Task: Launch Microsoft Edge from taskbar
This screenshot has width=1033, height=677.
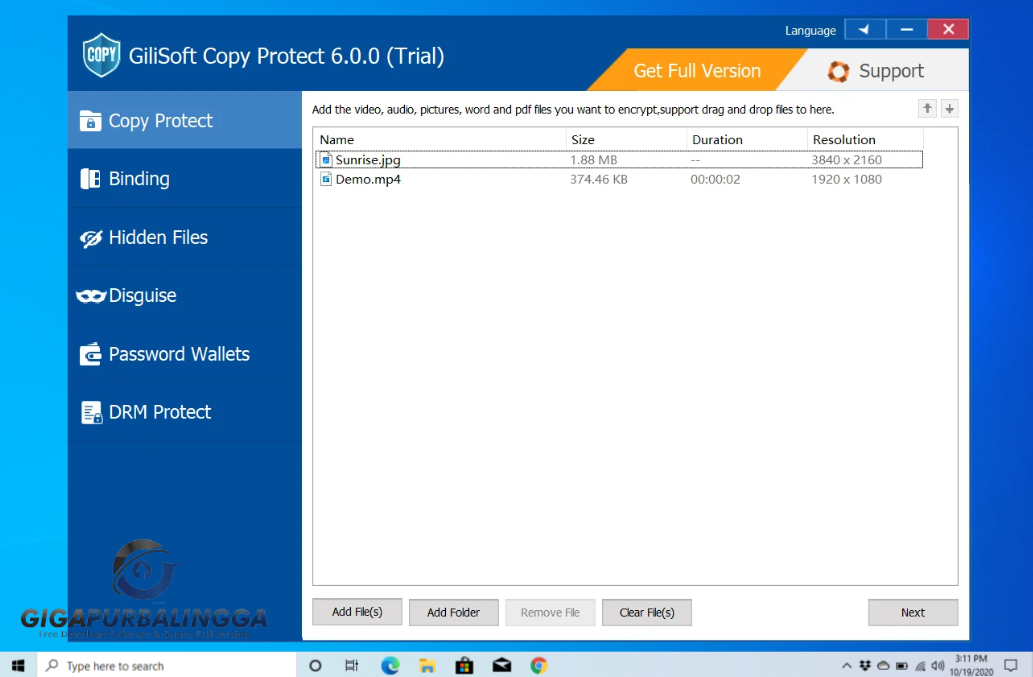Action: tap(390, 665)
